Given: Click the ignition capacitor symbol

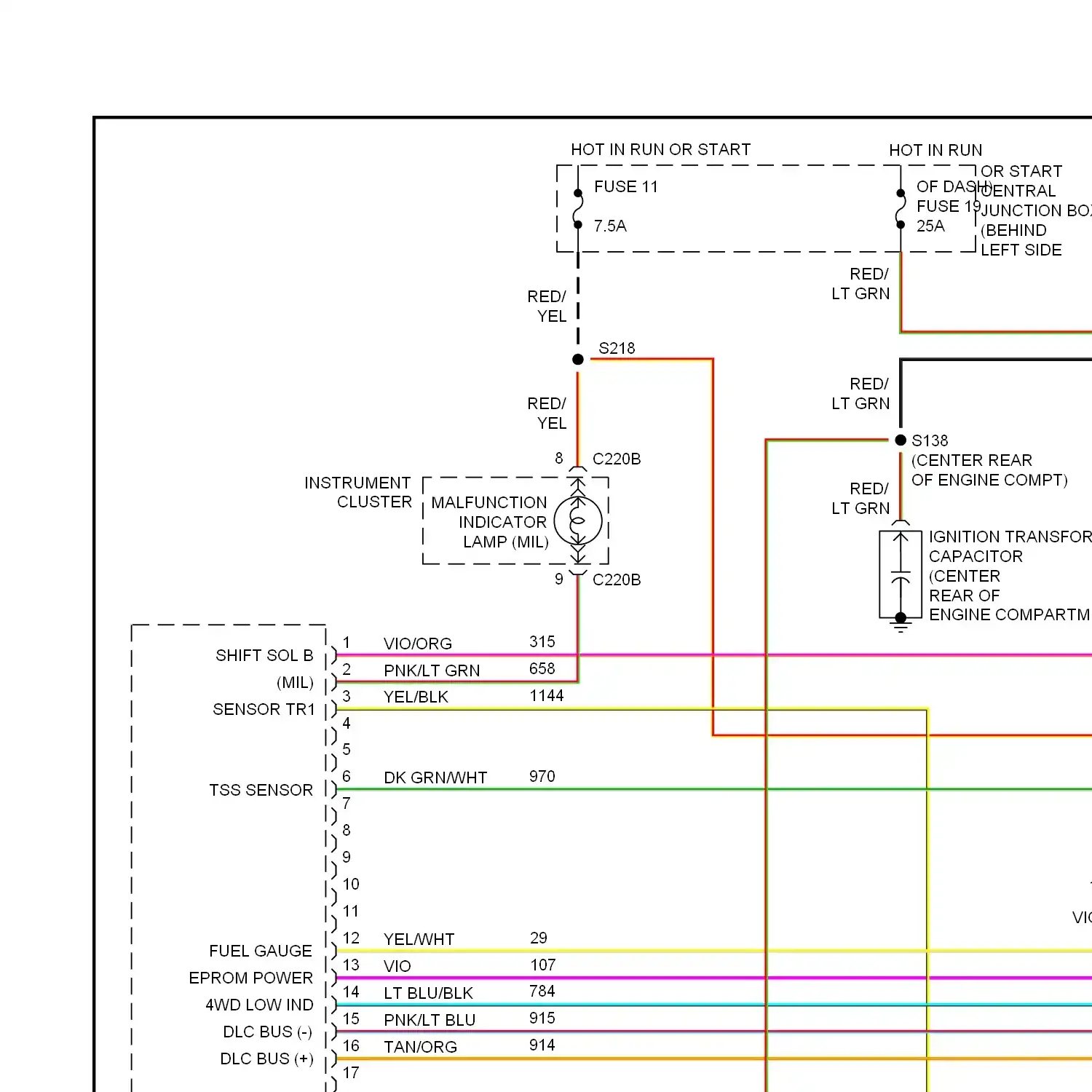Looking at the screenshot, I should pyautogui.click(x=901, y=573).
